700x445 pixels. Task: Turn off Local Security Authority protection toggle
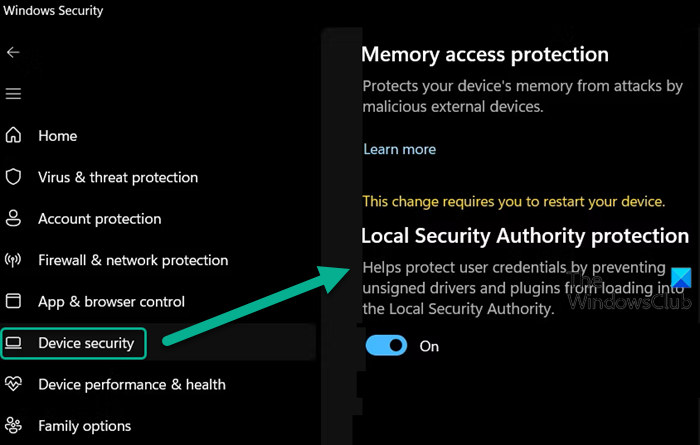(x=385, y=346)
